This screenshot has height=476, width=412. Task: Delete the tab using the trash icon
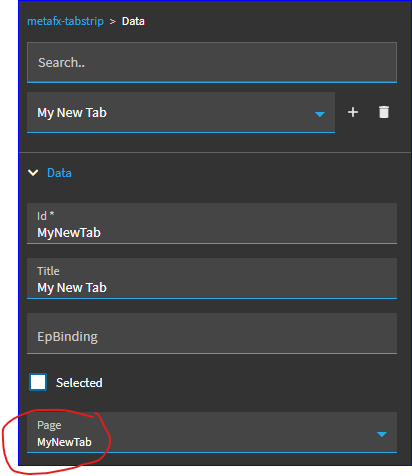click(384, 112)
